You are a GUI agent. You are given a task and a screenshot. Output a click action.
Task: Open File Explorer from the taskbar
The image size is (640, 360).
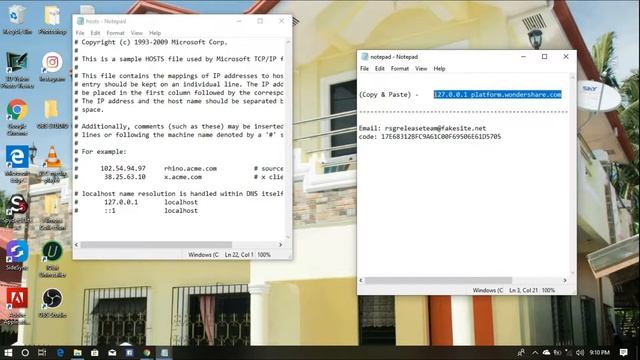point(78,353)
